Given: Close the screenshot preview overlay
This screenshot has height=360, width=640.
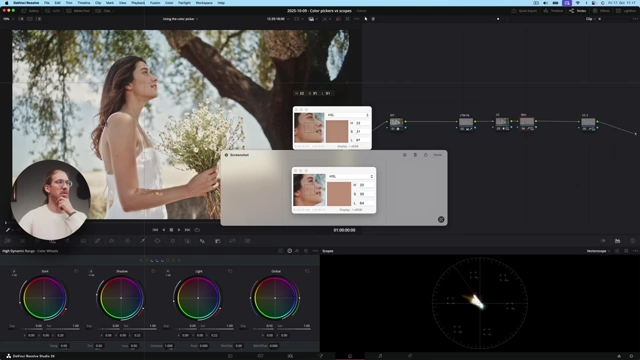Looking at the screenshot, I should pyautogui.click(x=441, y=220).
